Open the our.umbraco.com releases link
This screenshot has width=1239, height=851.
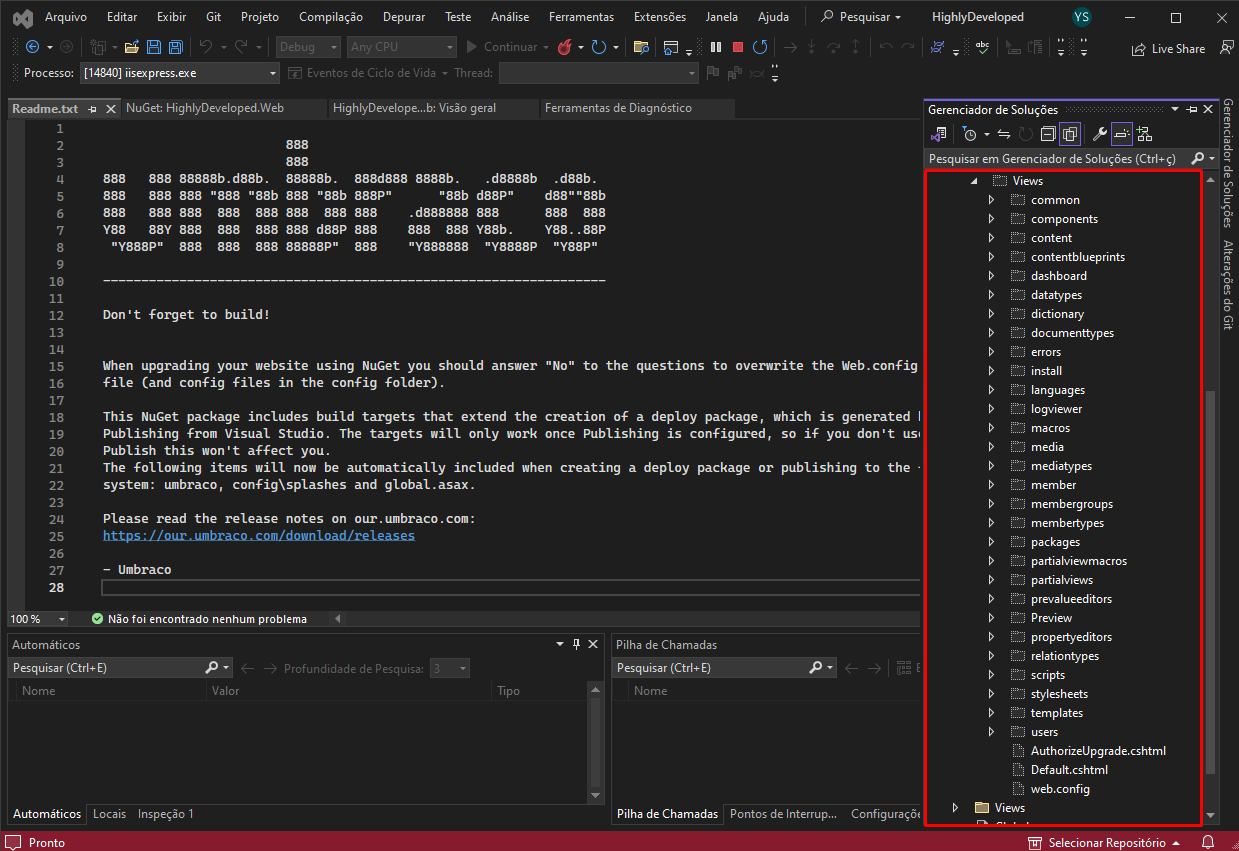tap(258, 536)
